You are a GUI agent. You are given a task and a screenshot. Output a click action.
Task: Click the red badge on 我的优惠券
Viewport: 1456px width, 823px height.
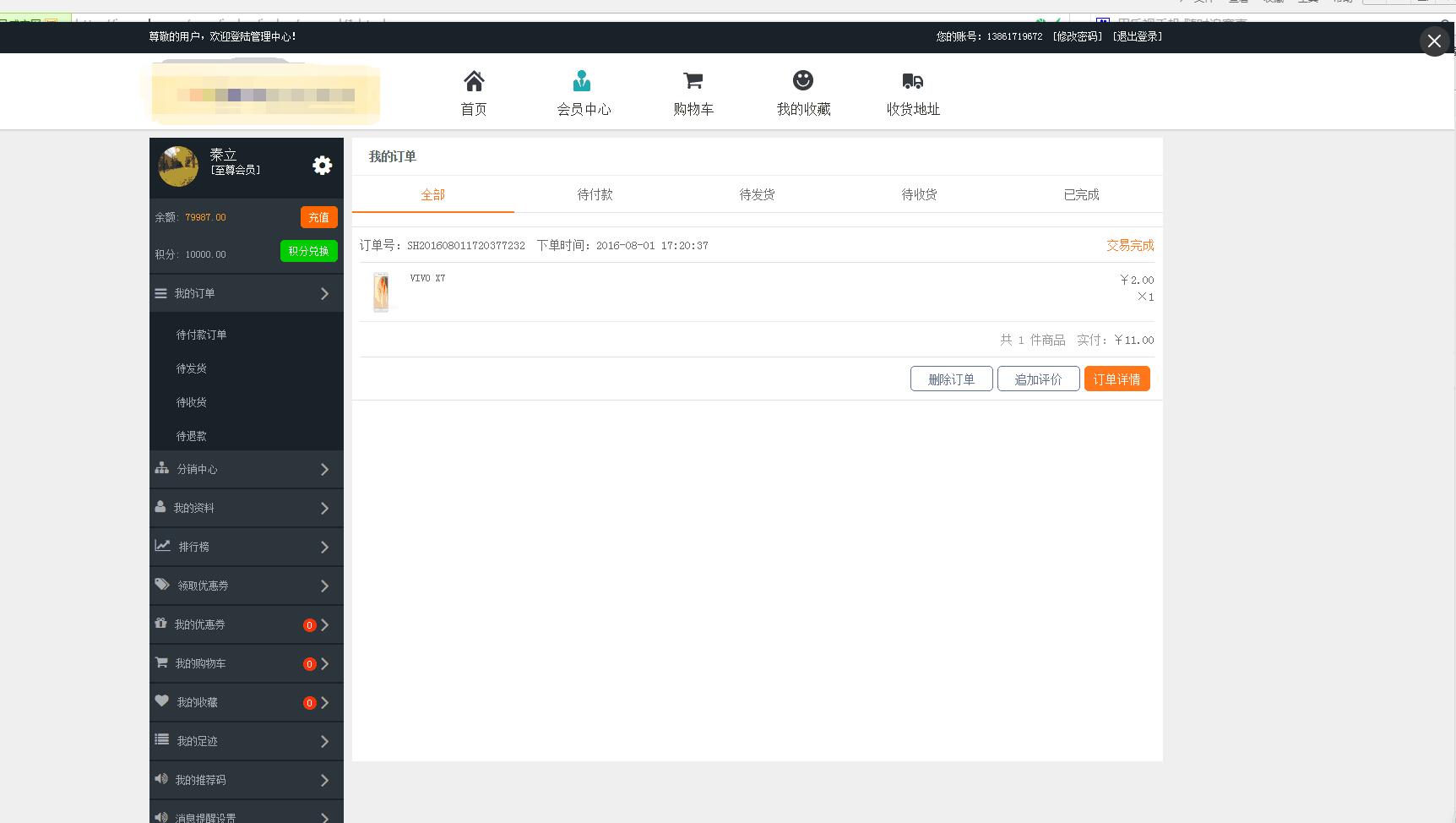coord(309,625)
